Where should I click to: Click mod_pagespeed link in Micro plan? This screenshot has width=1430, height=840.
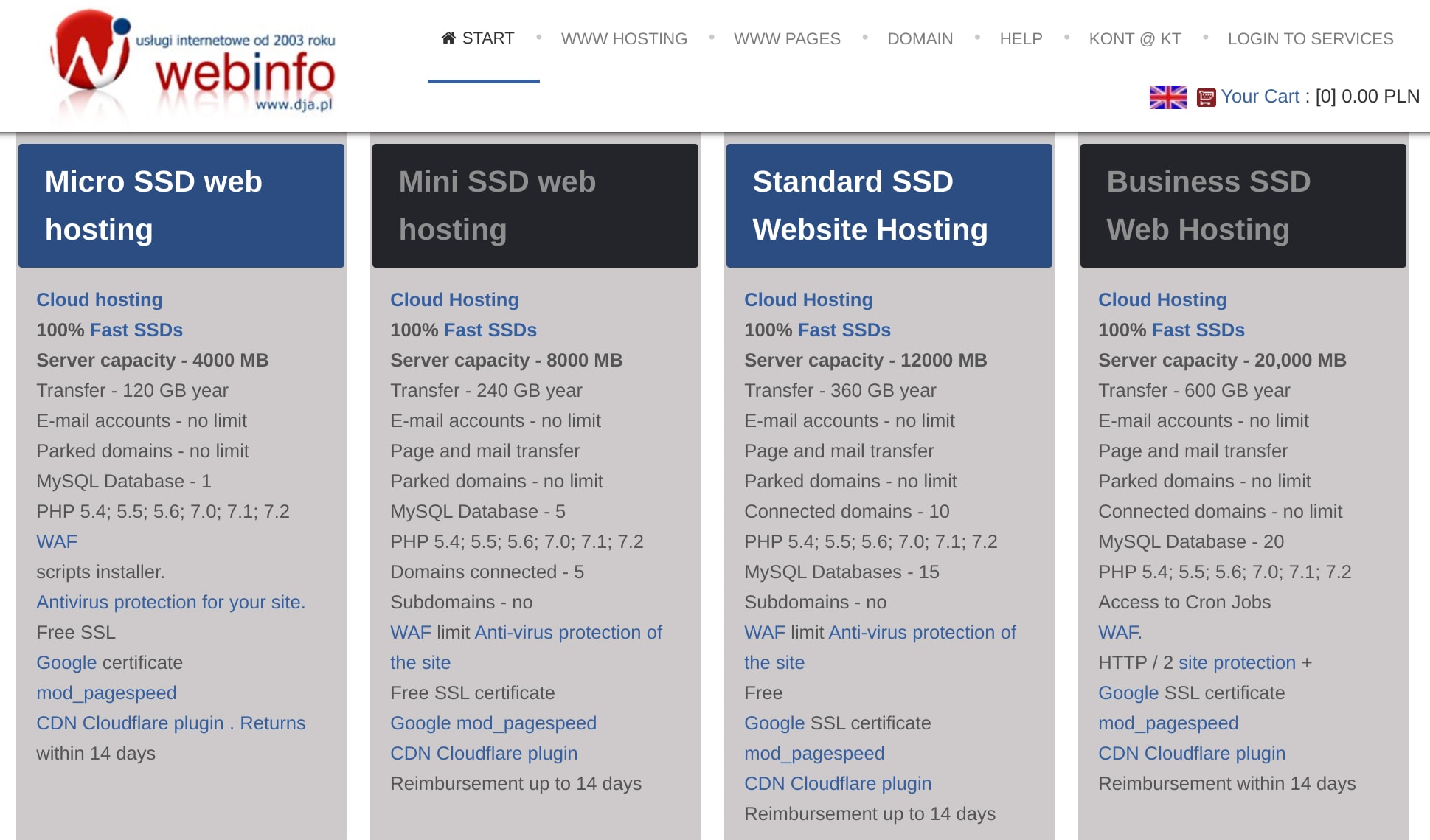click(107, 693)
